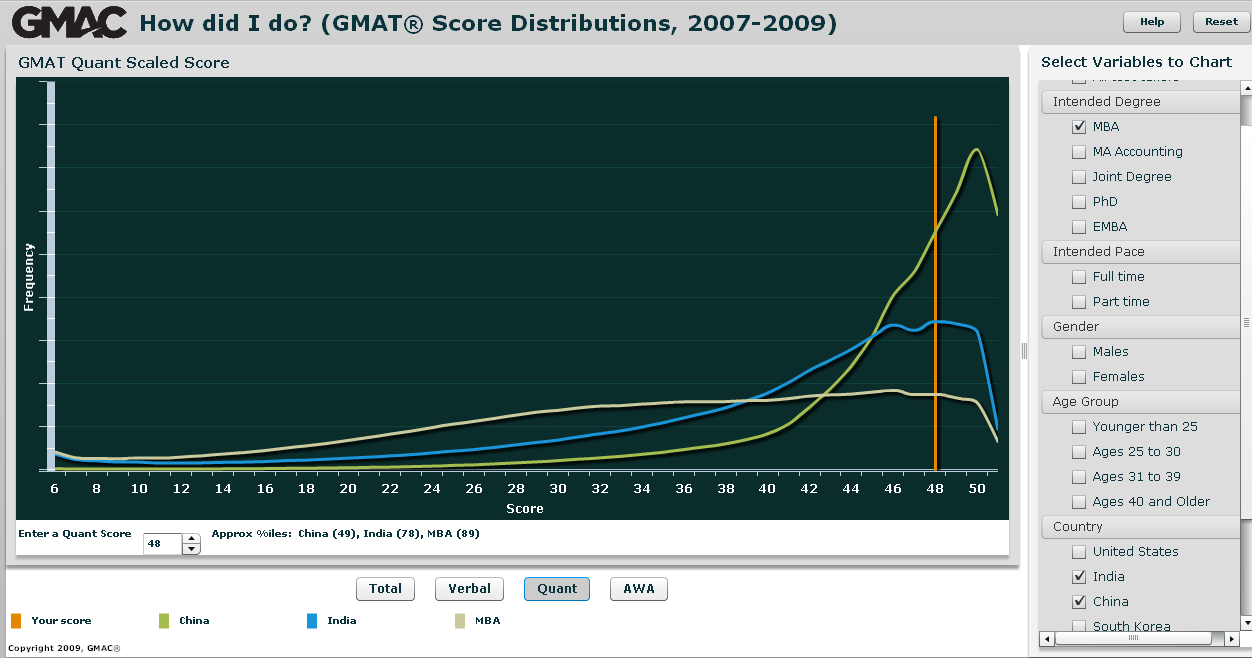Viewport: 1252px width, 658px height.
Task: Click horizontal scrollbar left arrow
Action: click(1046, 638)
